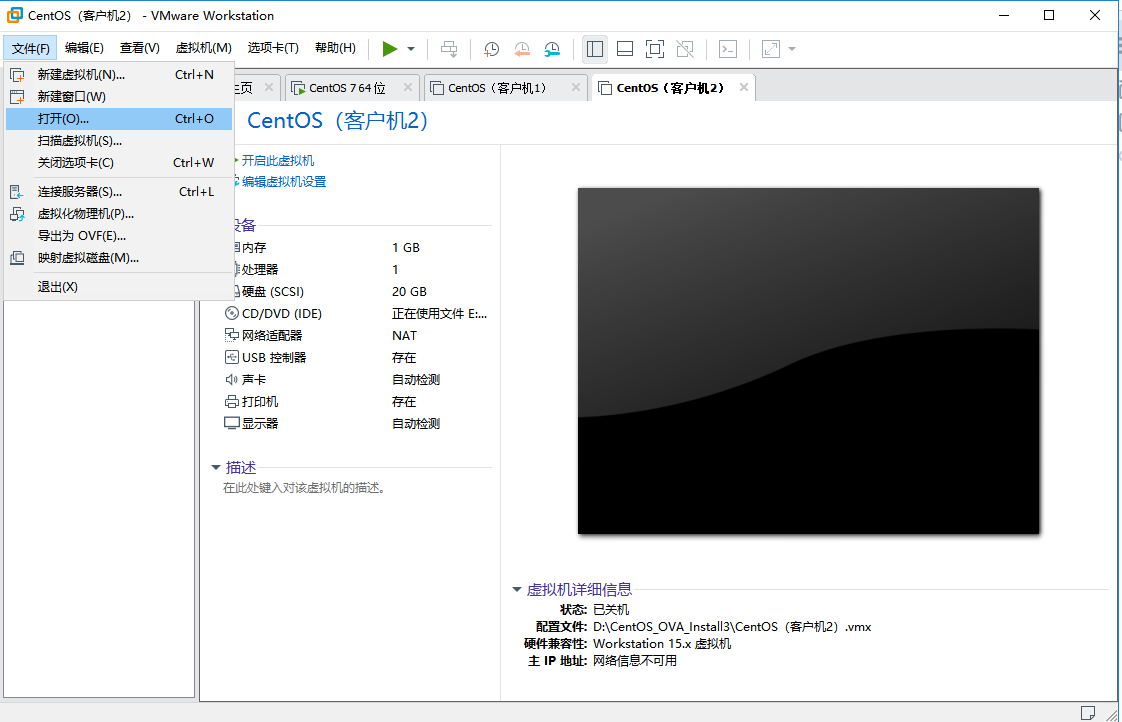Click the new window icon in menu
This screenshot has height=722, width=1122.
pyautogui.click(x=17, y=97)
